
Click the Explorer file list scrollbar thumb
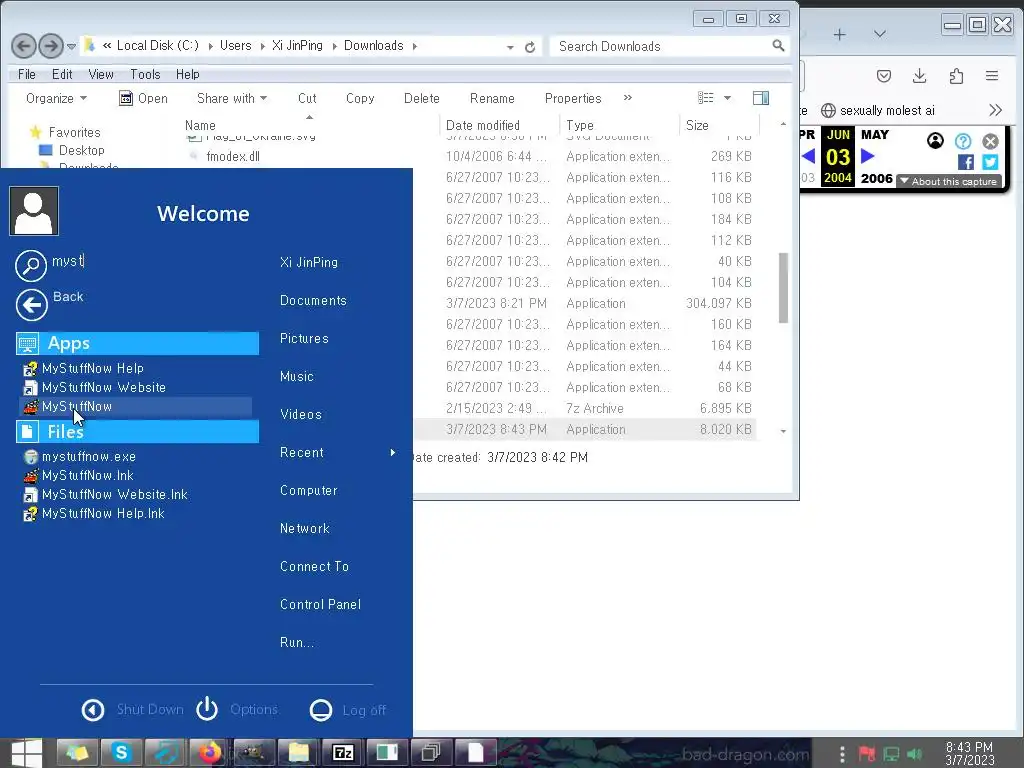pyautogui.click(x=783, y=287)
